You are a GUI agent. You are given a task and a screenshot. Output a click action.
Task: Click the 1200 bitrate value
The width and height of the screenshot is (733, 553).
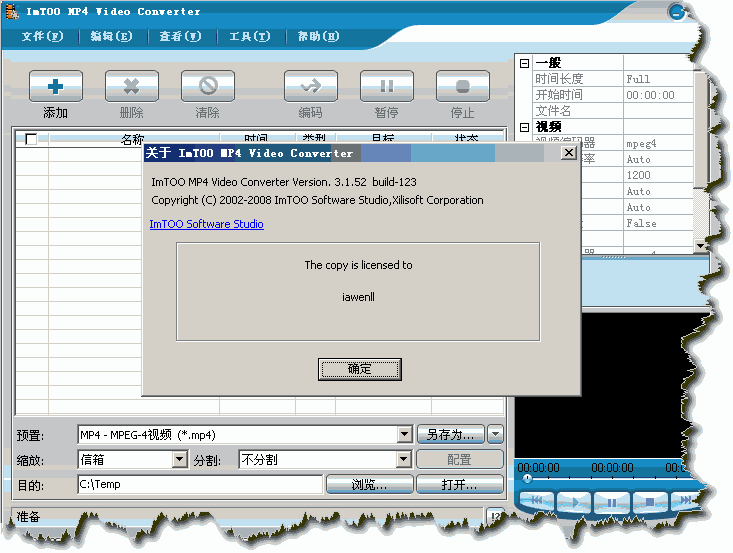639,175
